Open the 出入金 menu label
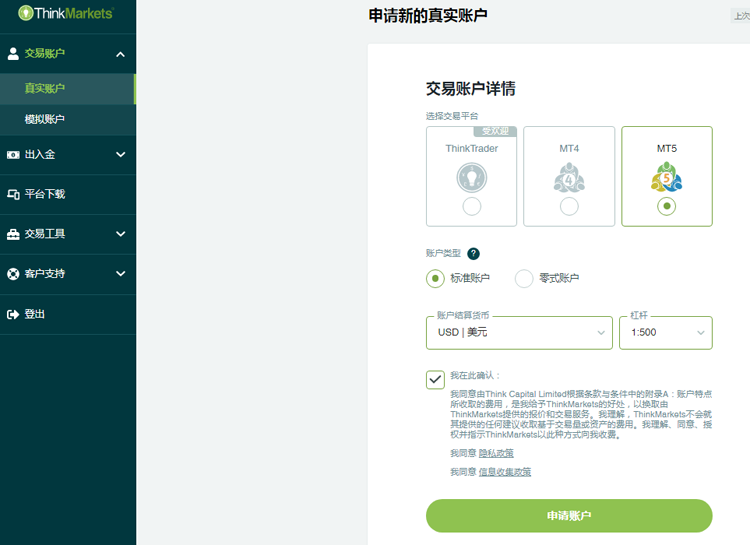Screen dimensions: 750x545 click(x=40, y=155)
